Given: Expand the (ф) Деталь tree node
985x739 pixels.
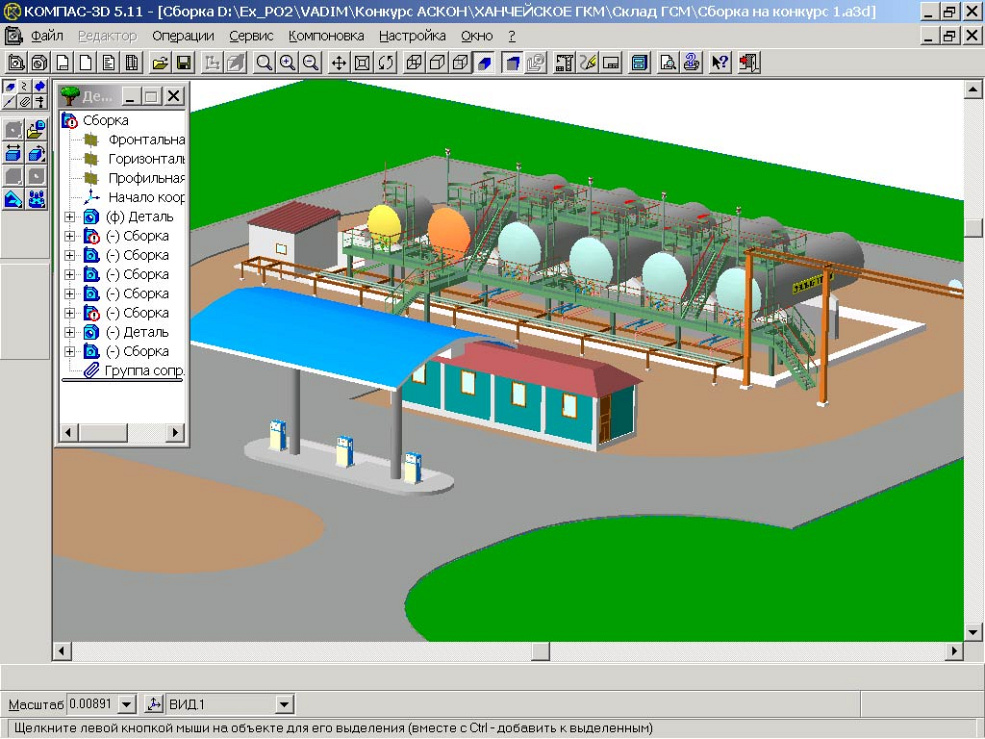Looking at the screenshot, I should (69, 217).
